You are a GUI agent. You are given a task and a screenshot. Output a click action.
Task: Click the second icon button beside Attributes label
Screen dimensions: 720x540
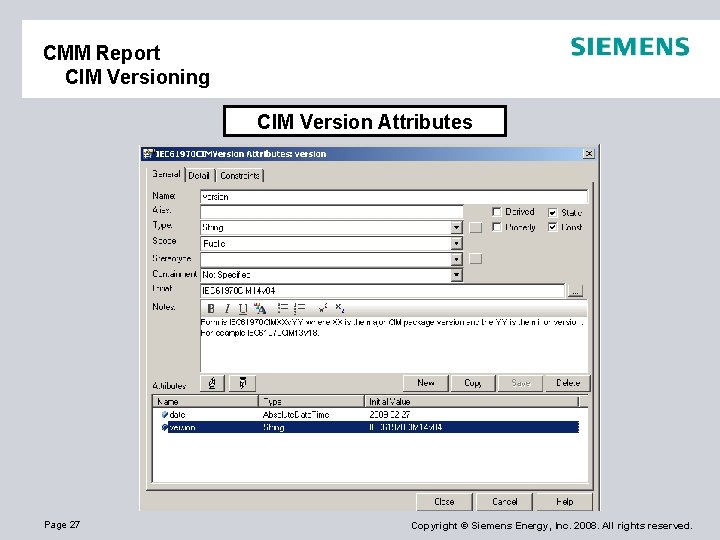242,383
